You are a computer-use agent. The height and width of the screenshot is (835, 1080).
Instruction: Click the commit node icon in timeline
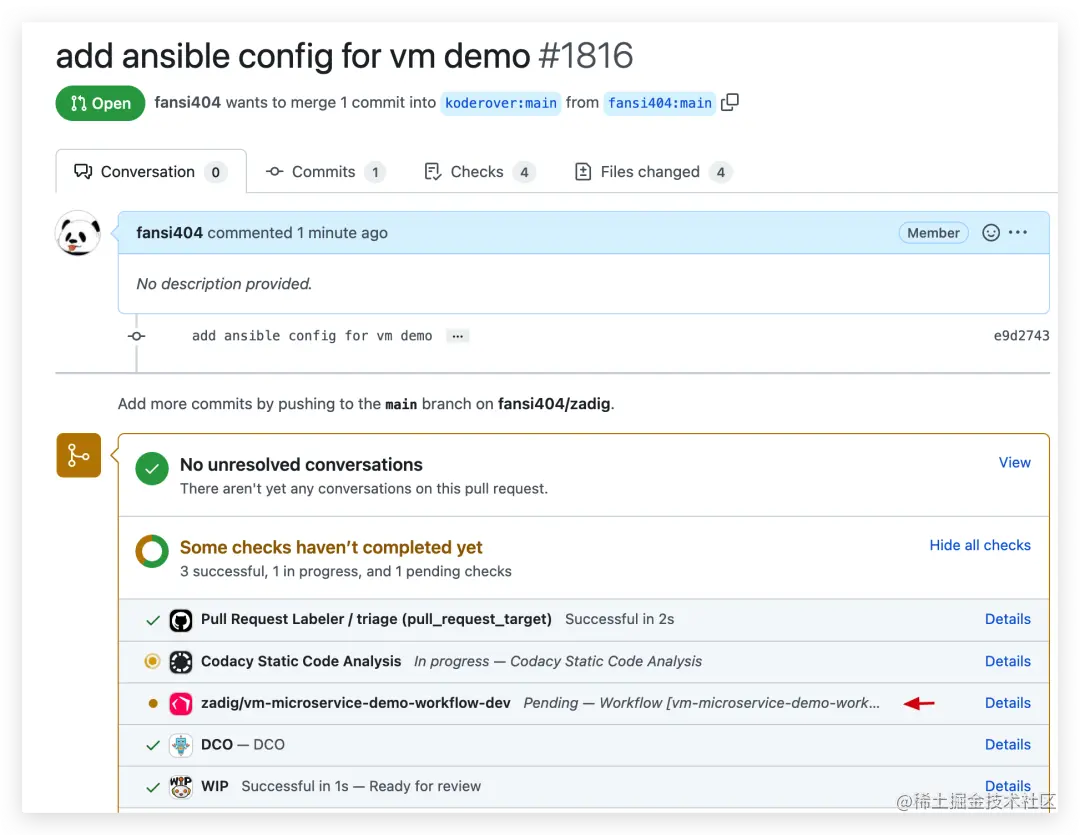tap(136, 336)
